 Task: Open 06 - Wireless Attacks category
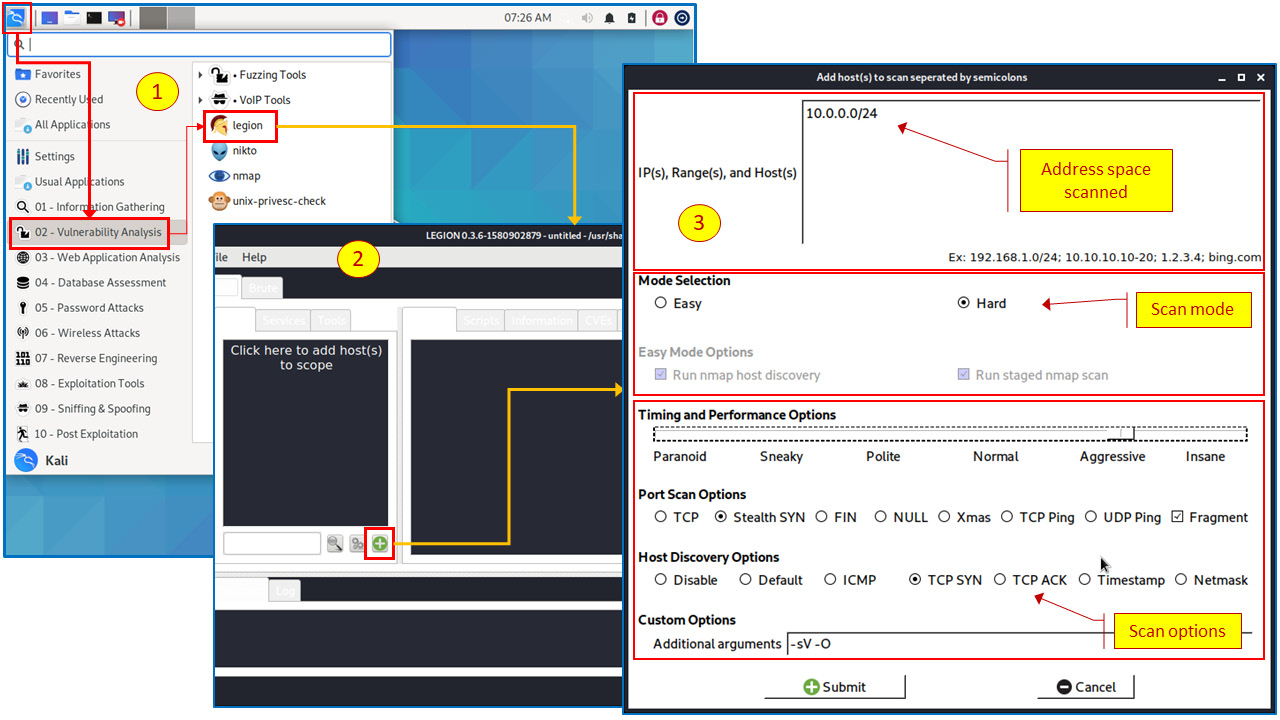click(78, 333)
